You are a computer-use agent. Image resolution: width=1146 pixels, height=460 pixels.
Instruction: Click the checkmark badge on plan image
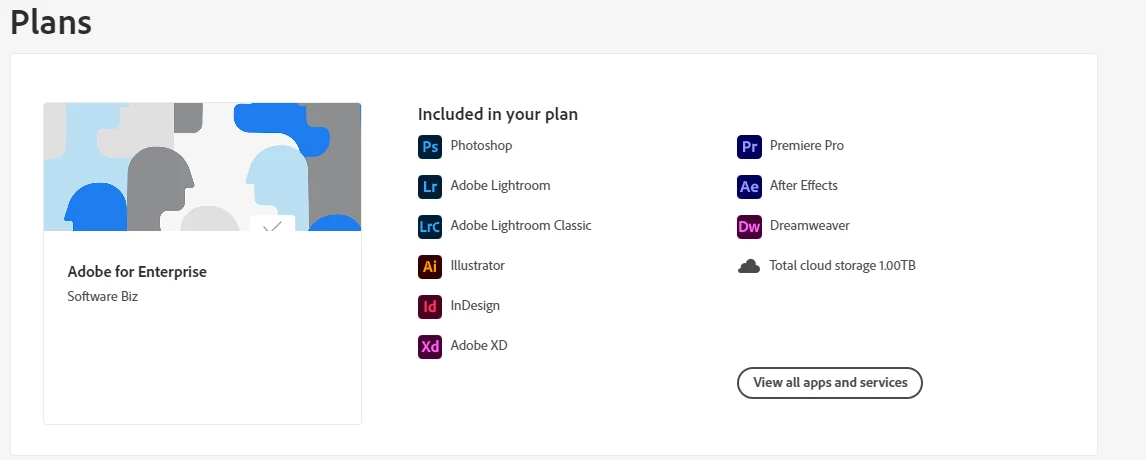(x=273, y=224)
